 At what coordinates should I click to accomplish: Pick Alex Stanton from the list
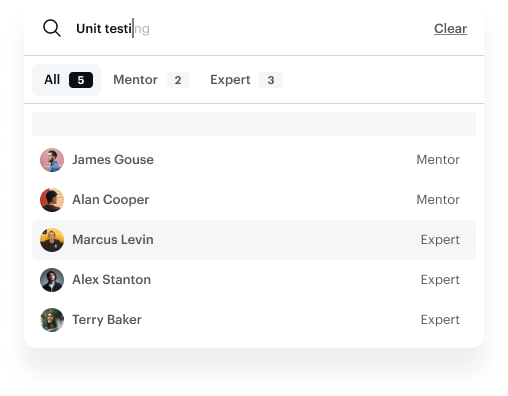click(254, 280)
